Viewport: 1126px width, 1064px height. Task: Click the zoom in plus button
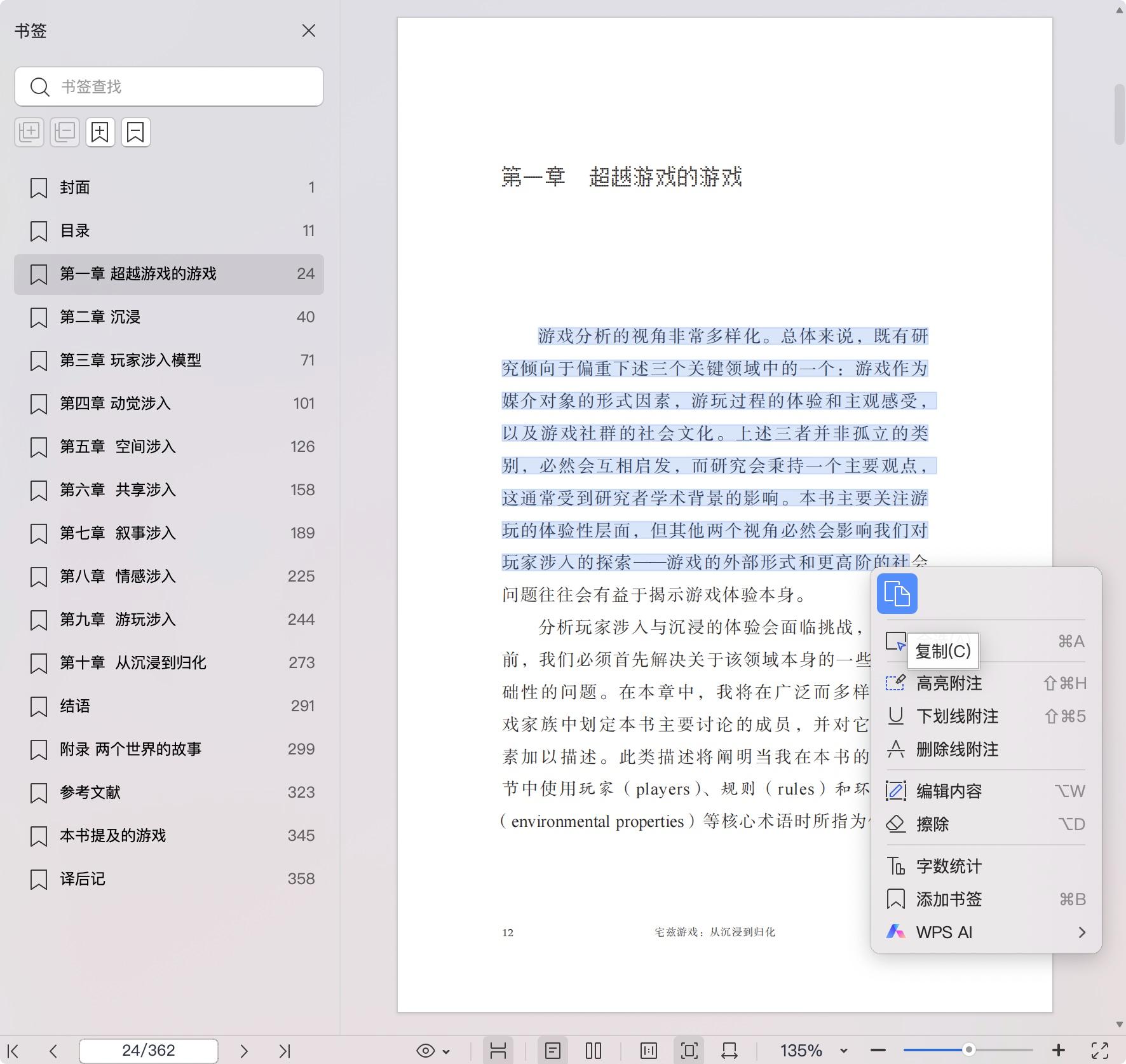click(1058, 1051)
